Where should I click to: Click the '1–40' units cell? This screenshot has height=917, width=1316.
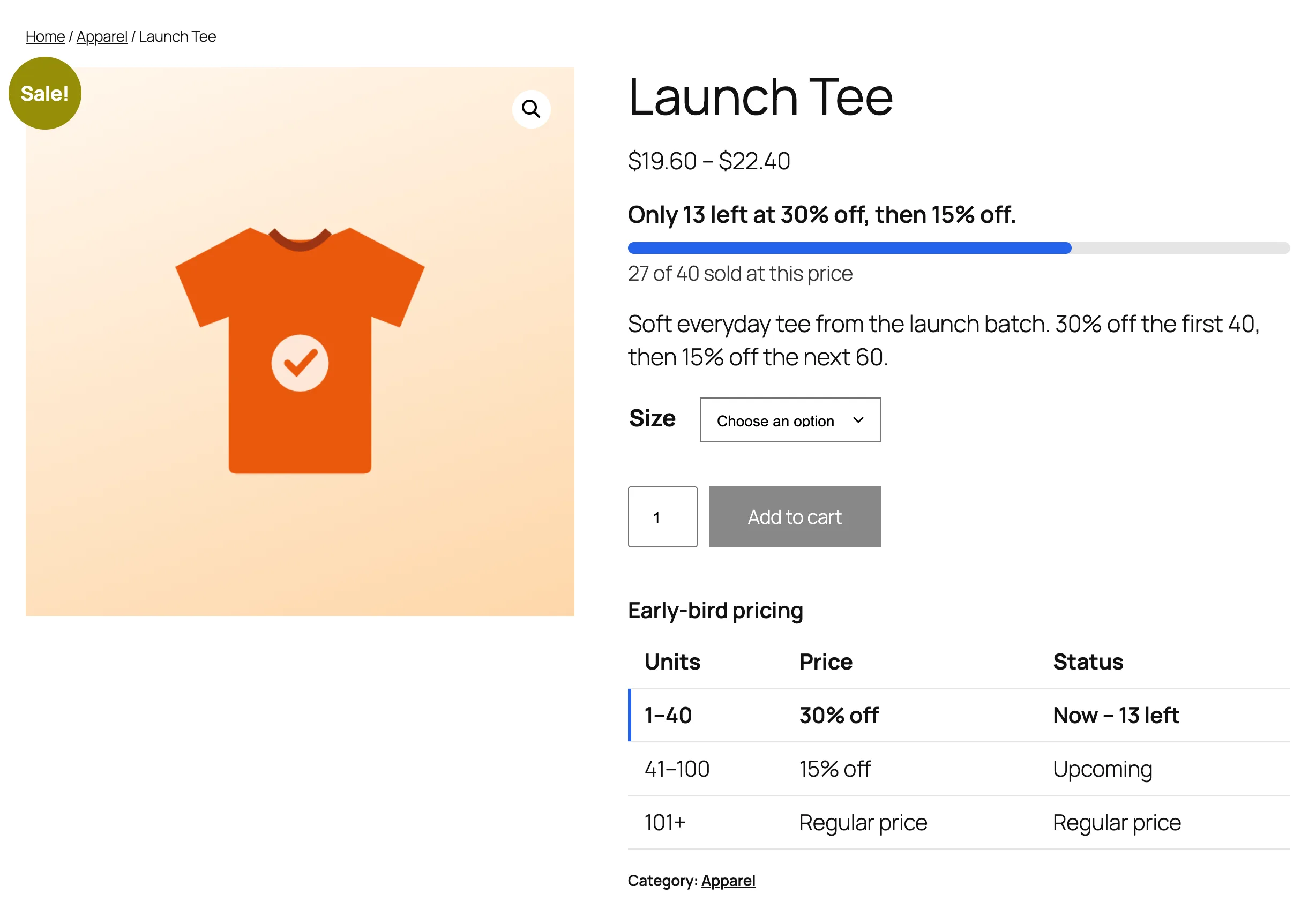(668, 715)
